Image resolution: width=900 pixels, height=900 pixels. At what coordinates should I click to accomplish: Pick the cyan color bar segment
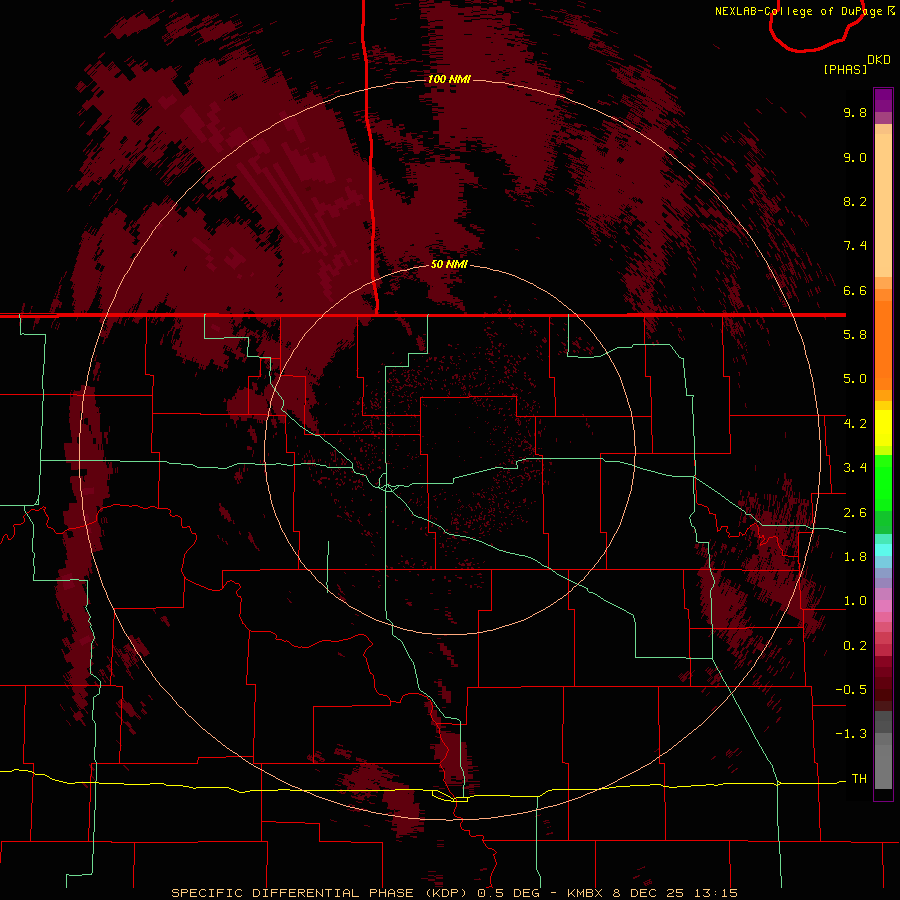(883, 549)
